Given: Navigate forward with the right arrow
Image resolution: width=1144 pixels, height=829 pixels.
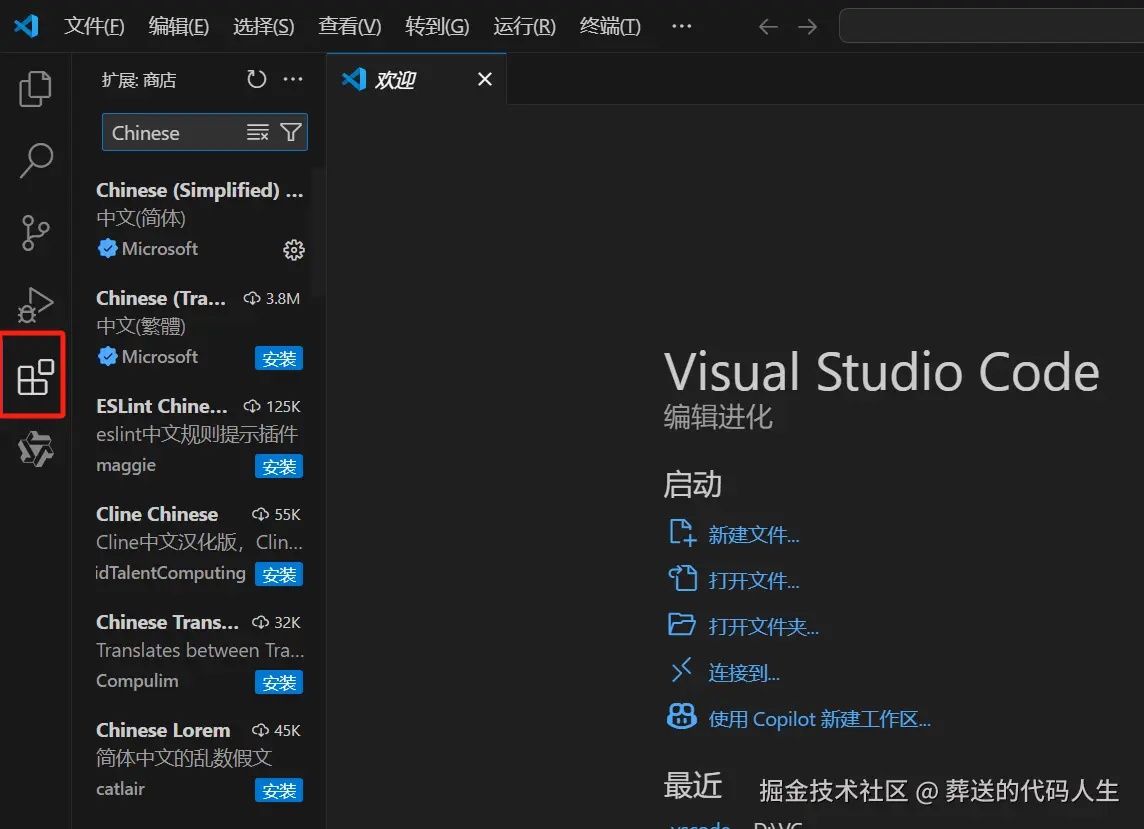Looking at the screenshot, I should pyautogui.click(x=807, y=27).
